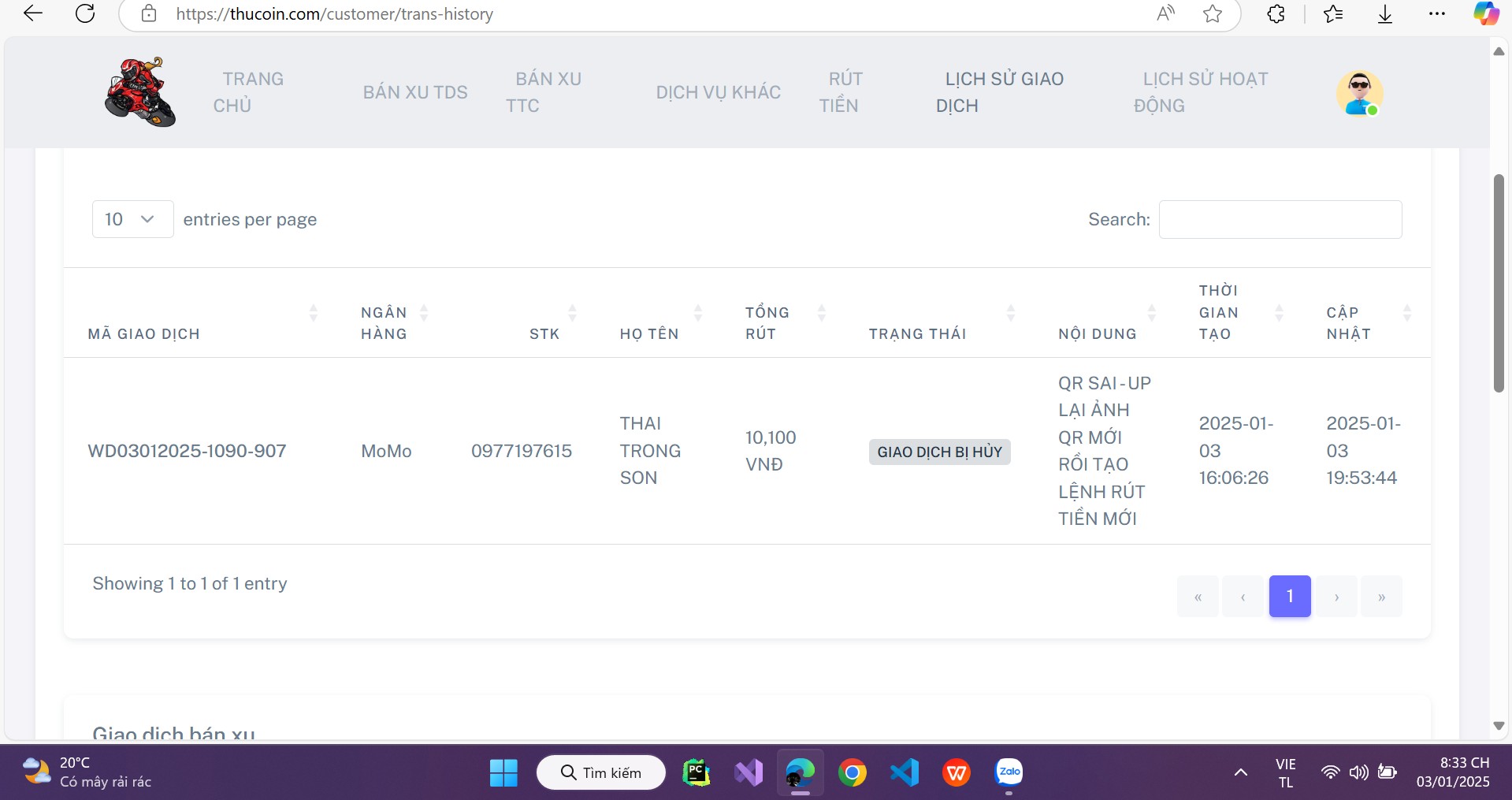The width and height of the screenshot is (1512, 800).
Task: Show hidden system tray icons chevron
Action: tap(1240, 772)
